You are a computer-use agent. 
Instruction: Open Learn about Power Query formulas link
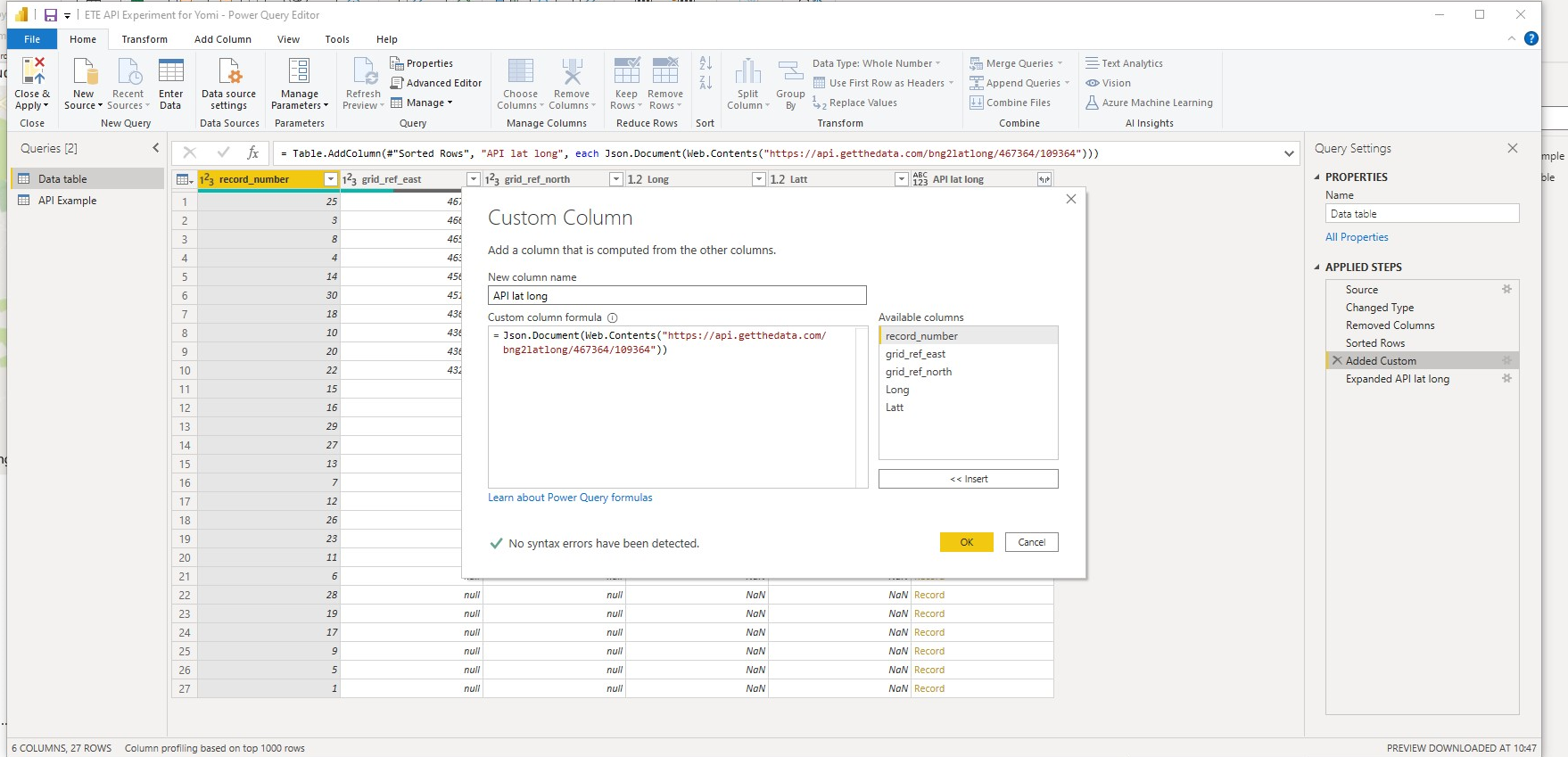[570, 498]
